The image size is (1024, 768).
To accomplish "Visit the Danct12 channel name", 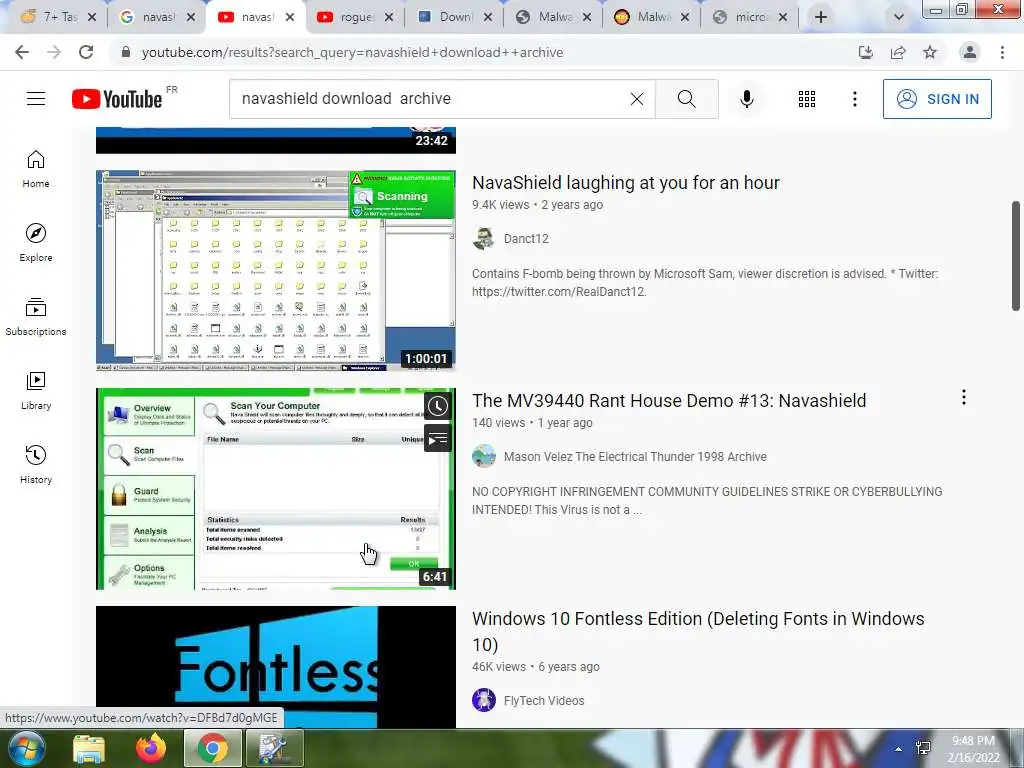I will (526, 238).
